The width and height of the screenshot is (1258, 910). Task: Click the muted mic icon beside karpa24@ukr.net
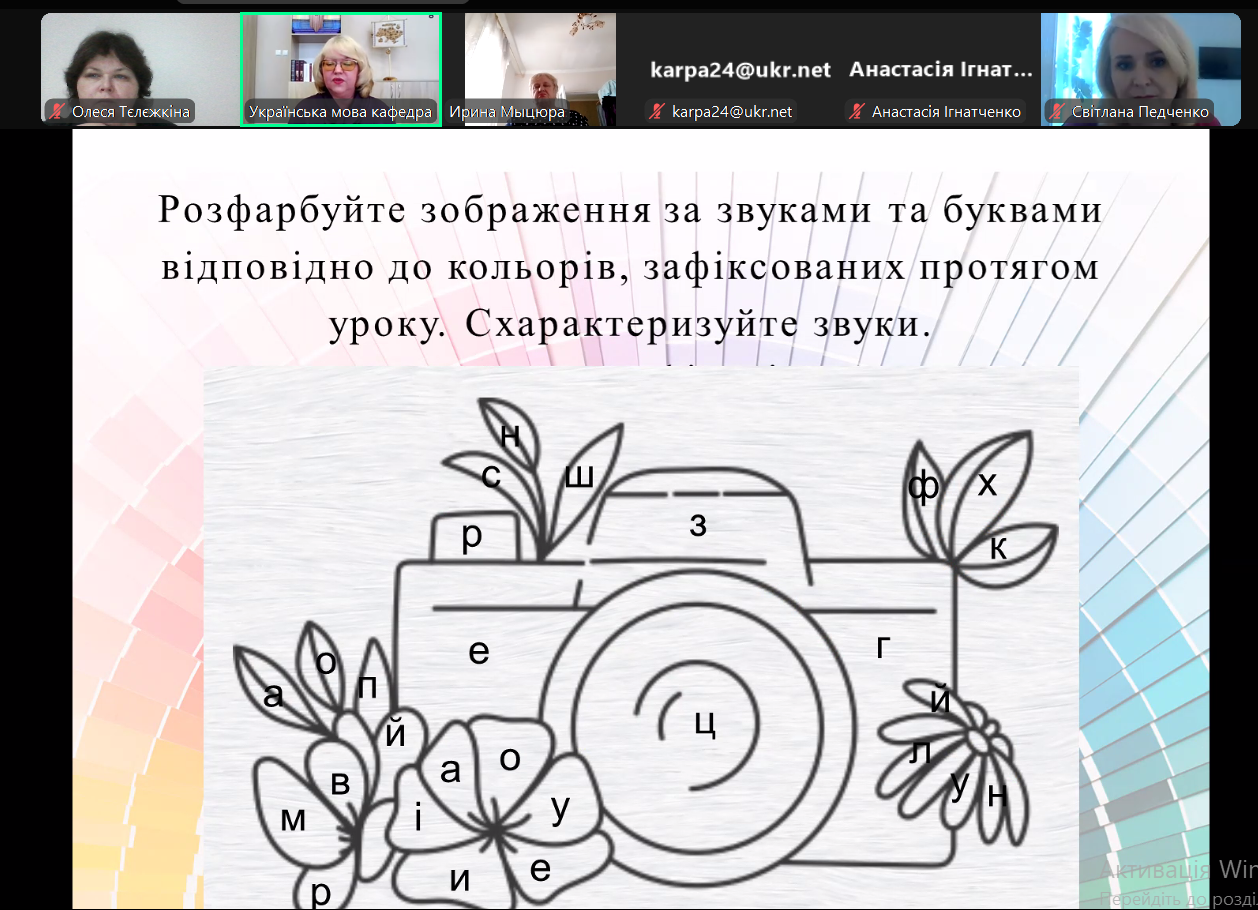coord(655,111)
